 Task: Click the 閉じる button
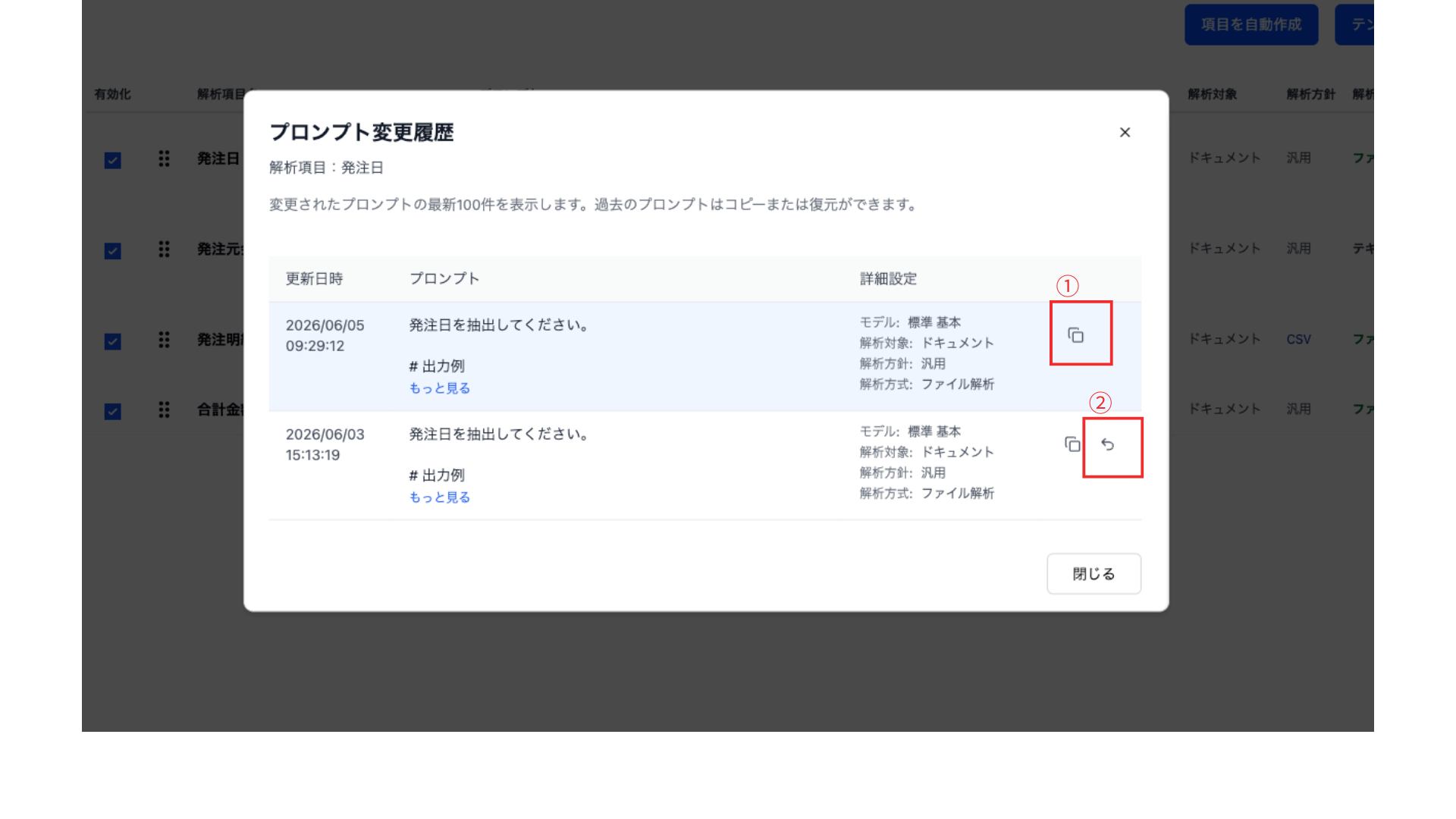(x=1094, y=574)
